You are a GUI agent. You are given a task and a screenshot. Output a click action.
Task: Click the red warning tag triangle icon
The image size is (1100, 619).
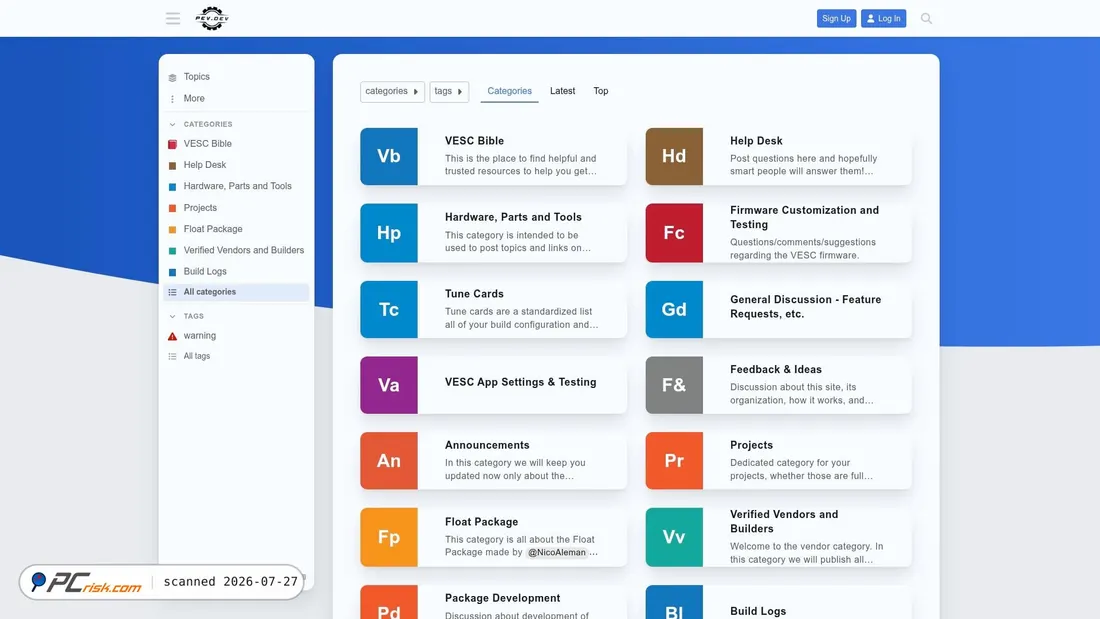point(173,336)
